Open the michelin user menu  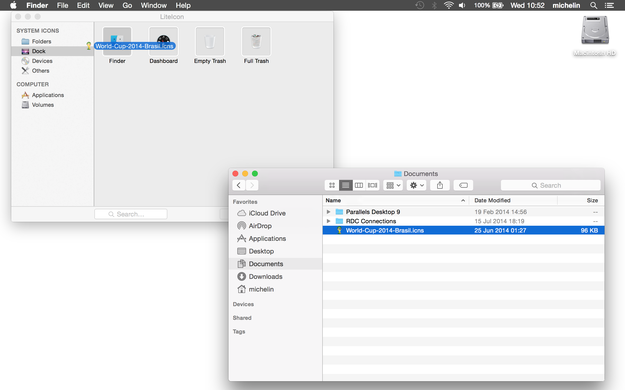(x=566, y=6)
